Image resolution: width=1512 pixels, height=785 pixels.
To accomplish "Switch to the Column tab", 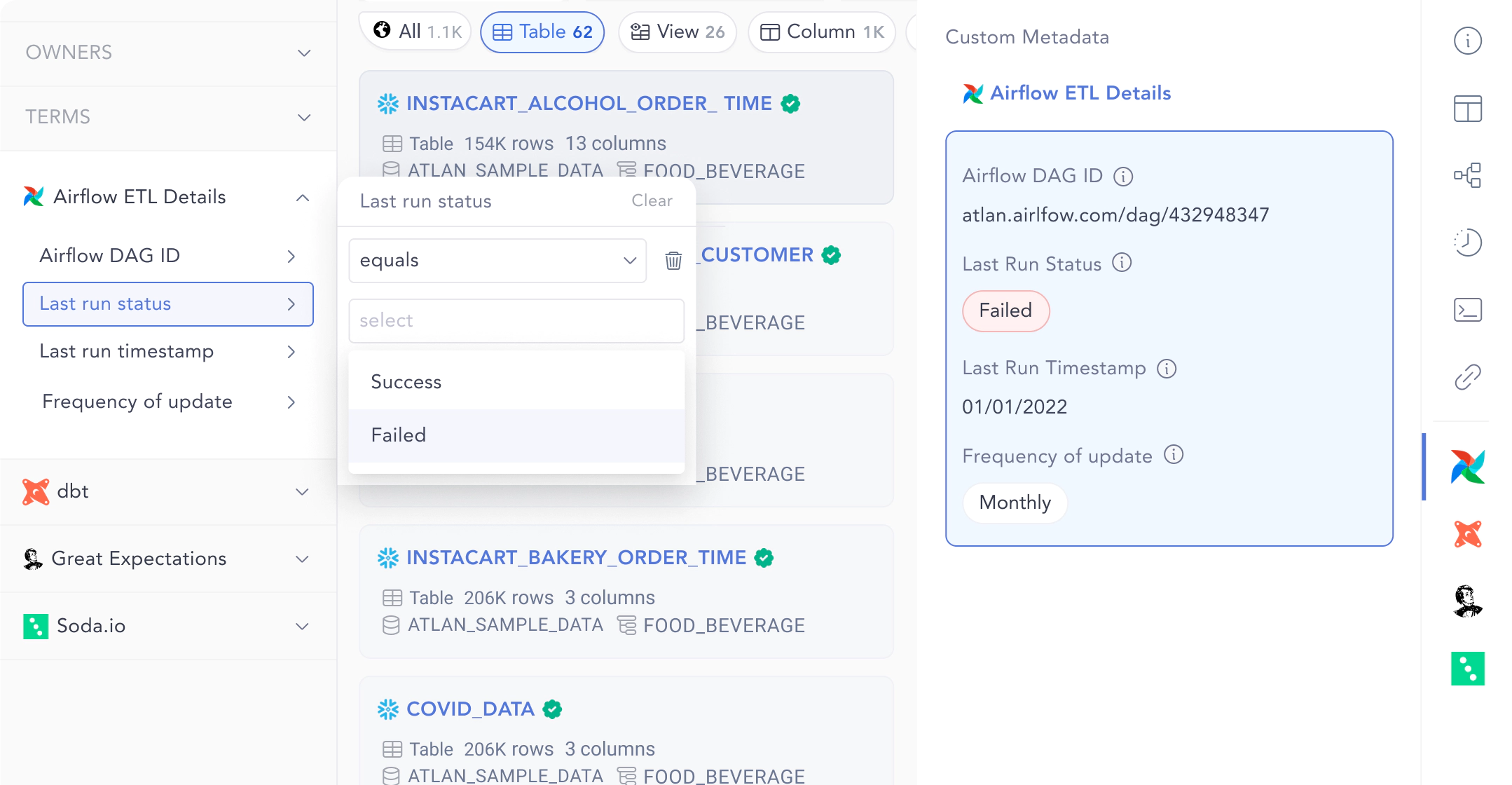I will tap(822, 32).
